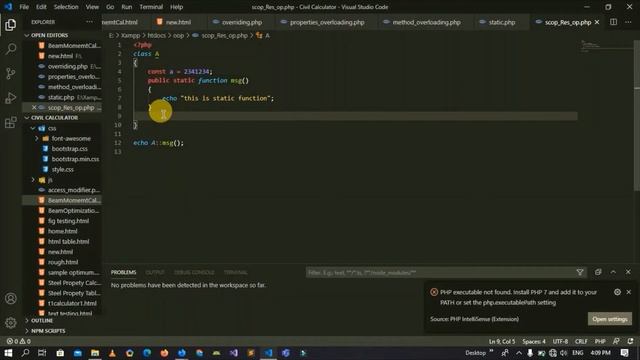This screenshot has width=640, height=360.
Task: Show hidden system tray icons
Action: pos(519,353)
